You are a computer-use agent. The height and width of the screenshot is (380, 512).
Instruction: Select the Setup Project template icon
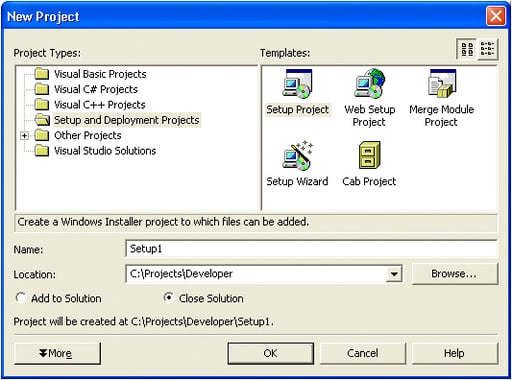pyautogui.click(x=297, y=84)
